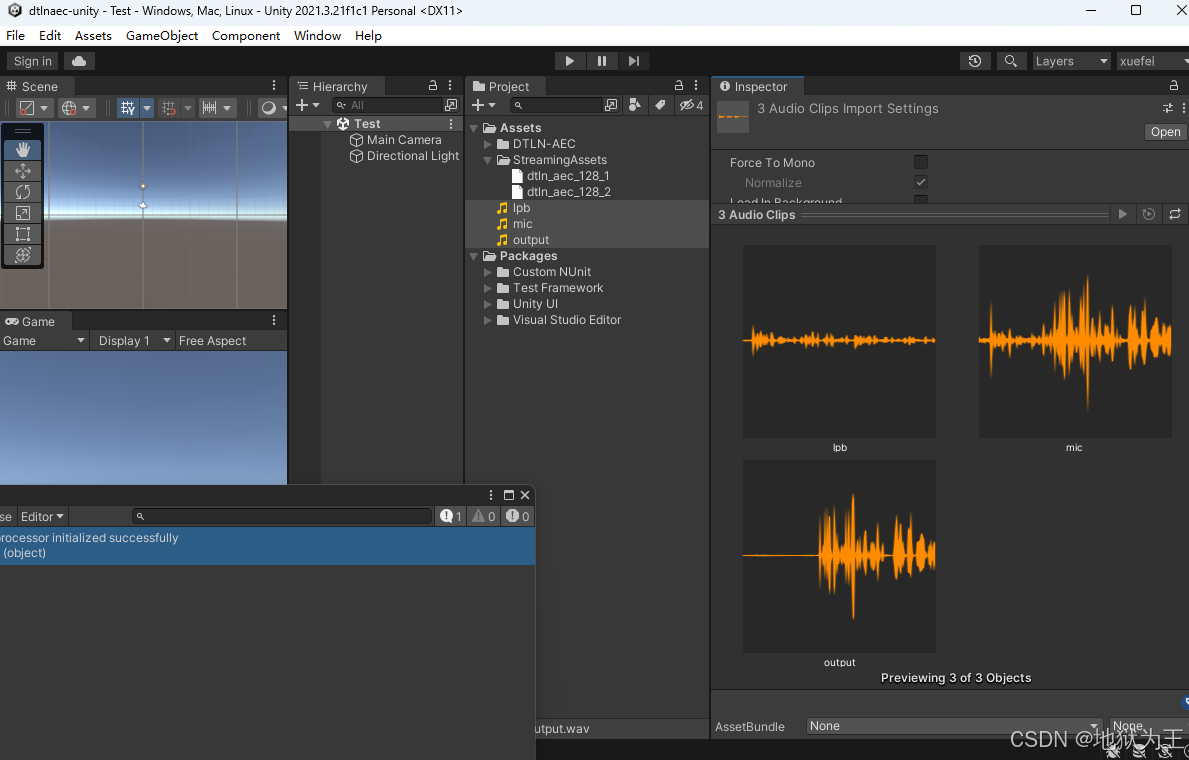Start Play mode in the editor
Screen dimensions: 1189x760
(x=569, y=61)
